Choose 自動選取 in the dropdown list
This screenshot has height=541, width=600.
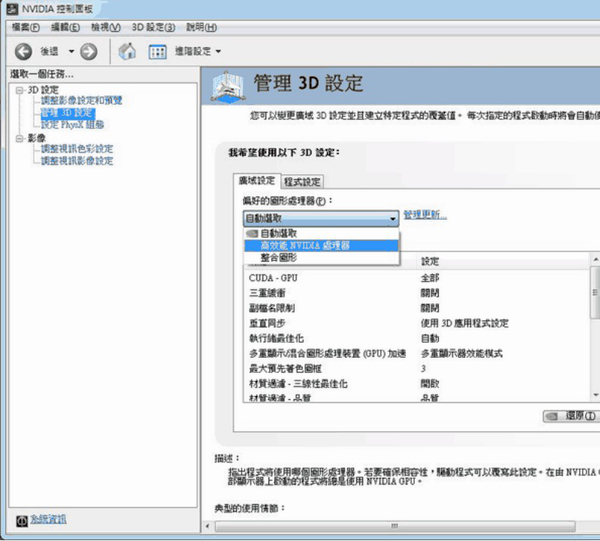coord(321,233)
